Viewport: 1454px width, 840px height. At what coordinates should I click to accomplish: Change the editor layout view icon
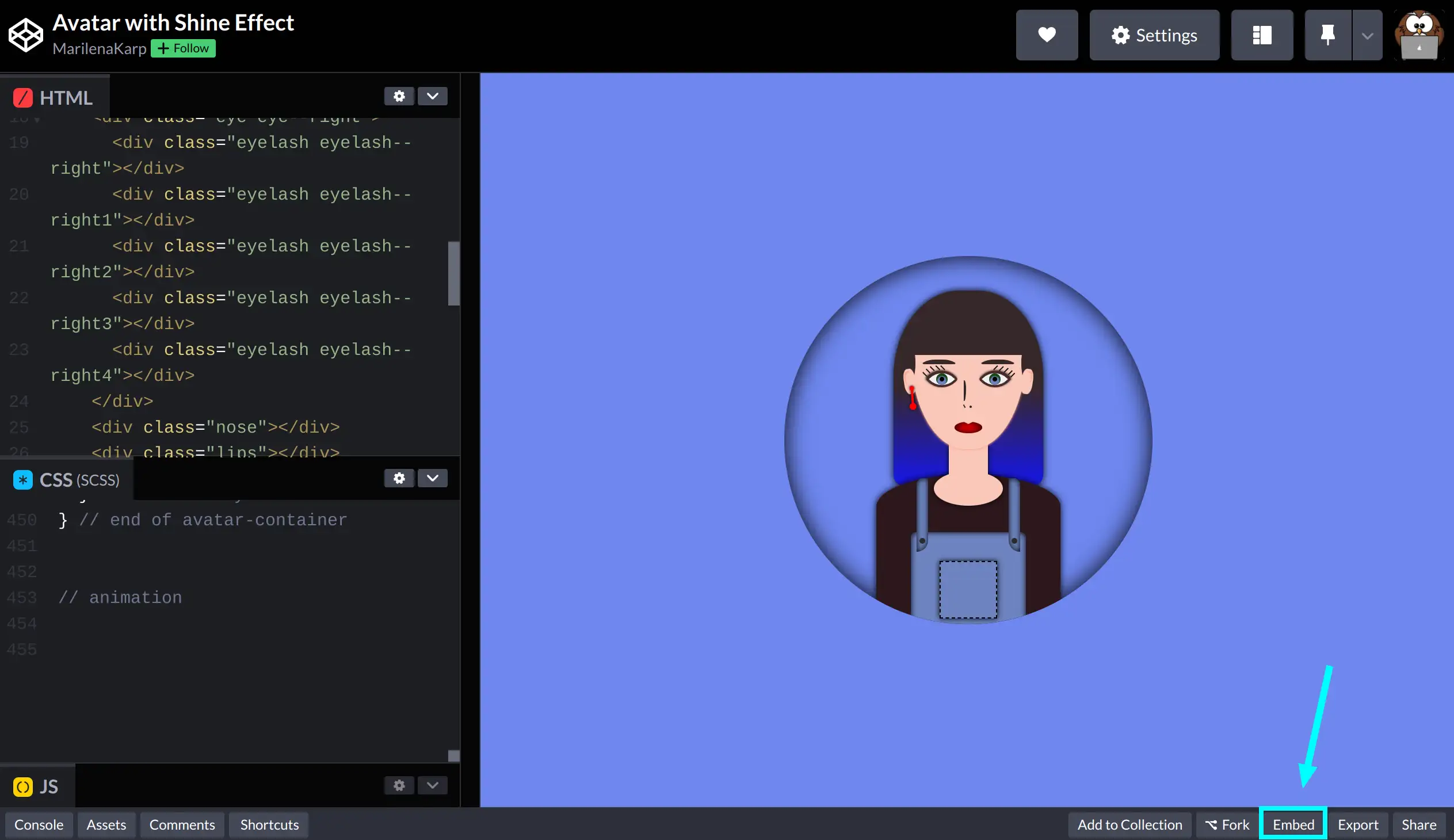tap(1262, 35)
